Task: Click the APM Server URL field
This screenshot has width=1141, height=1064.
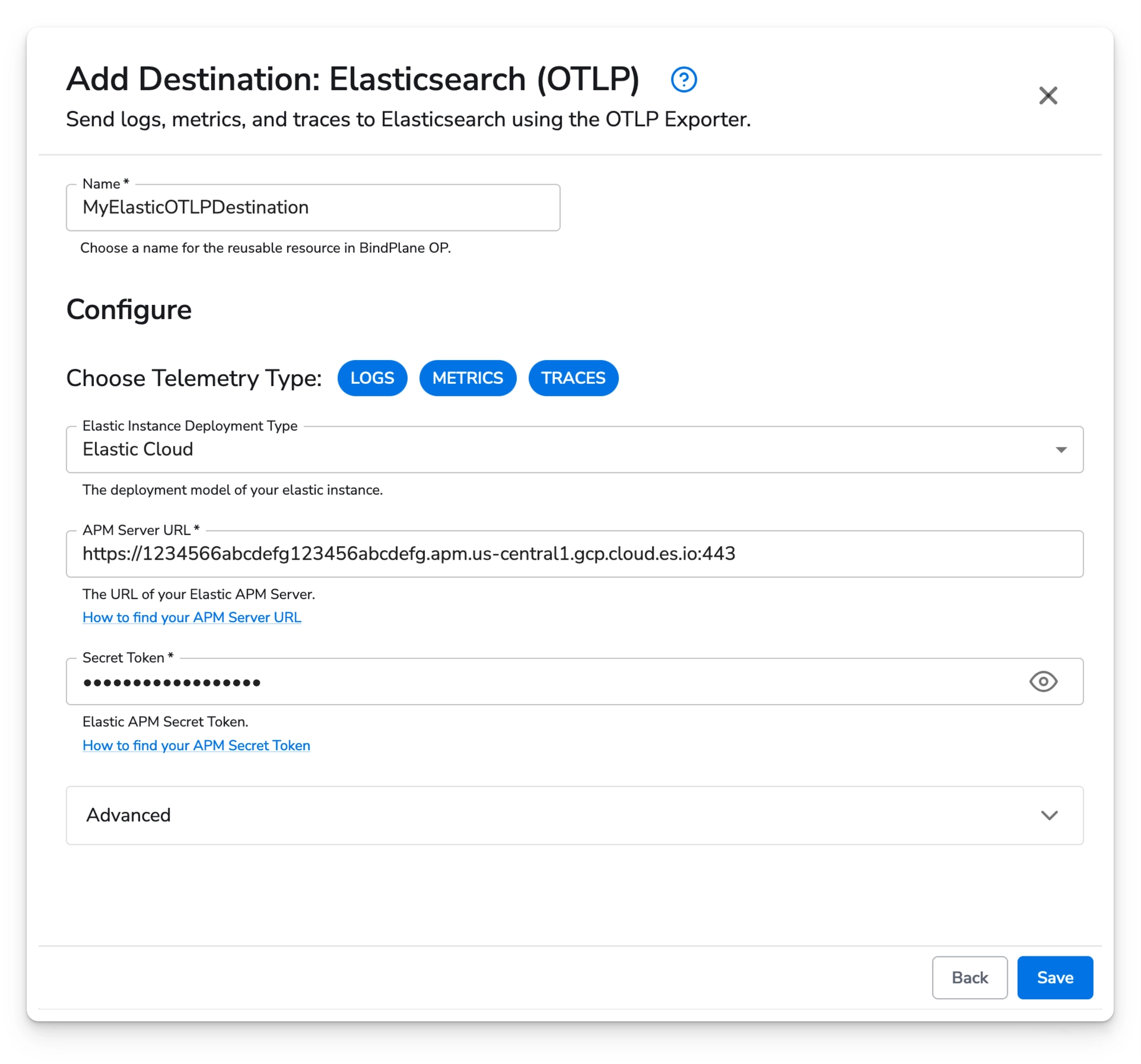Action: [575, 554]
